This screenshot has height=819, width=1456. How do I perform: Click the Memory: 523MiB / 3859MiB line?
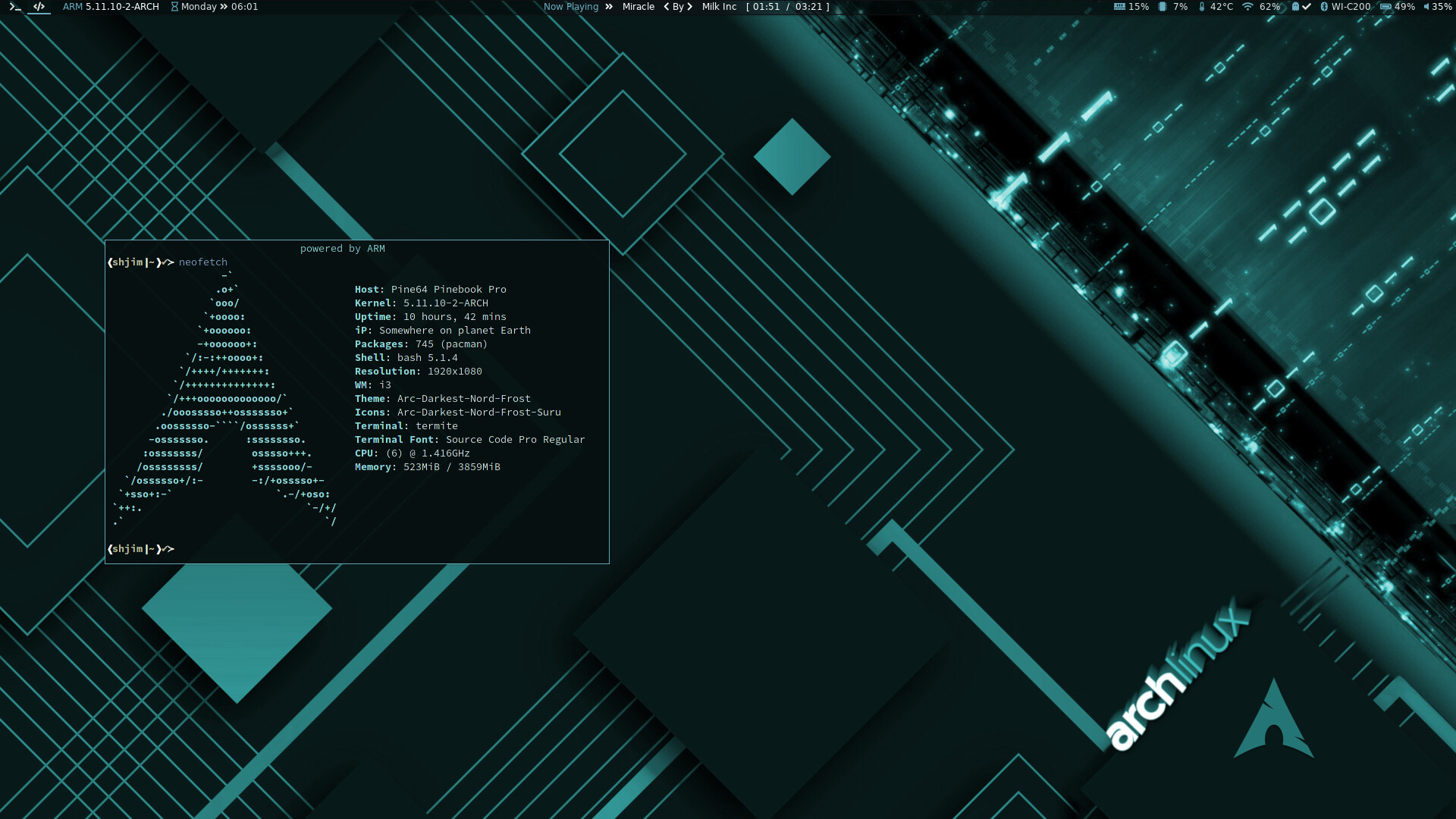(x=428, y=467)
